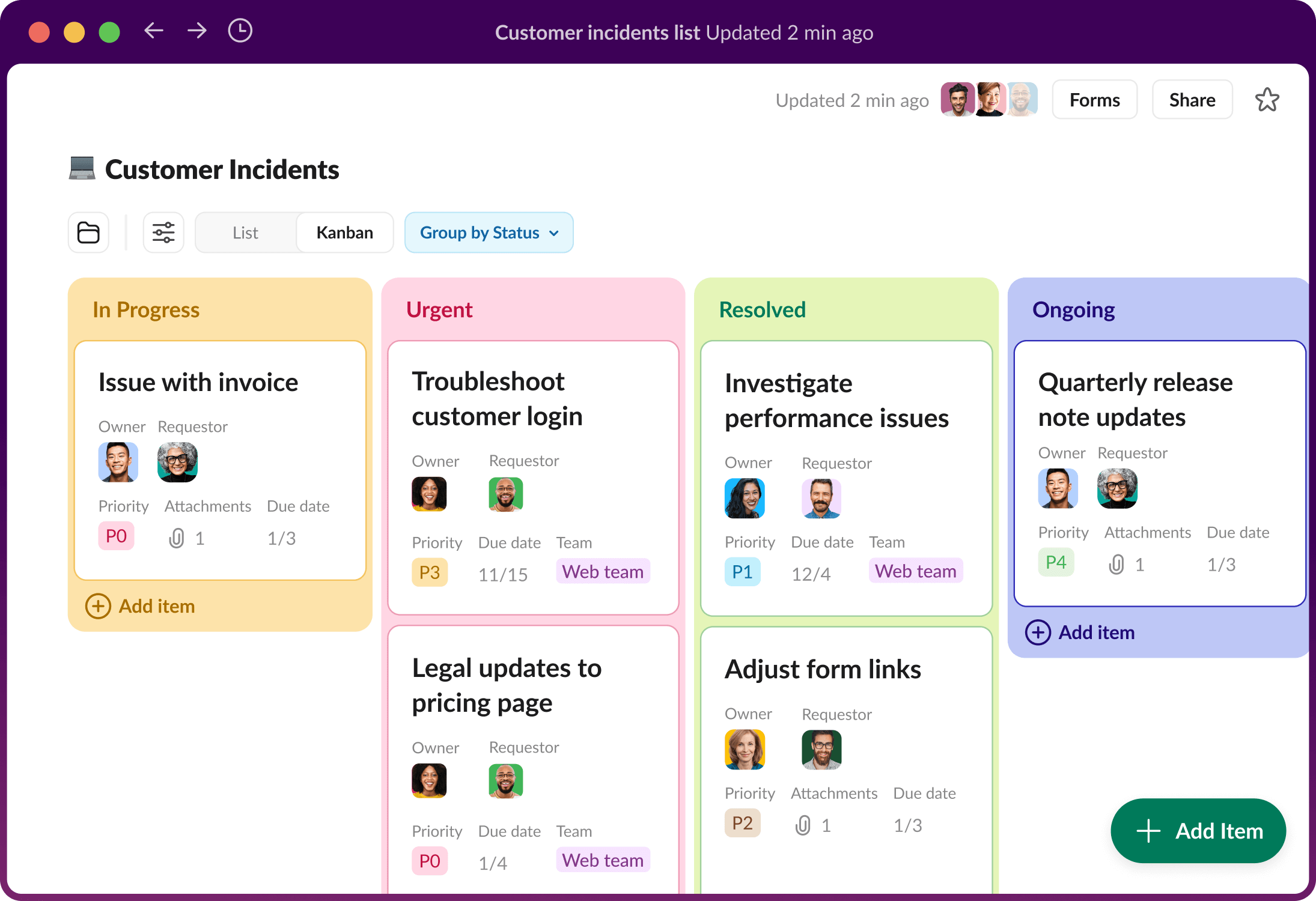
Task: Star the Customer incidents list
Action: coord(1267,99)
